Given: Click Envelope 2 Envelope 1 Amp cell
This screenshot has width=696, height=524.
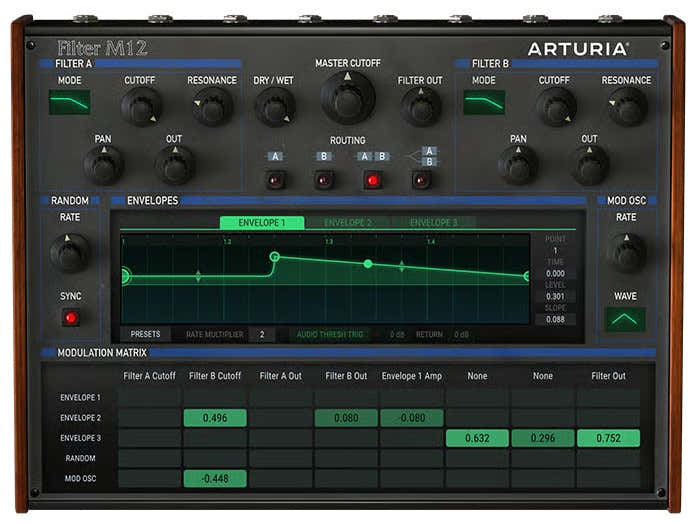Looking at the screenshot, I should point(412,418).
